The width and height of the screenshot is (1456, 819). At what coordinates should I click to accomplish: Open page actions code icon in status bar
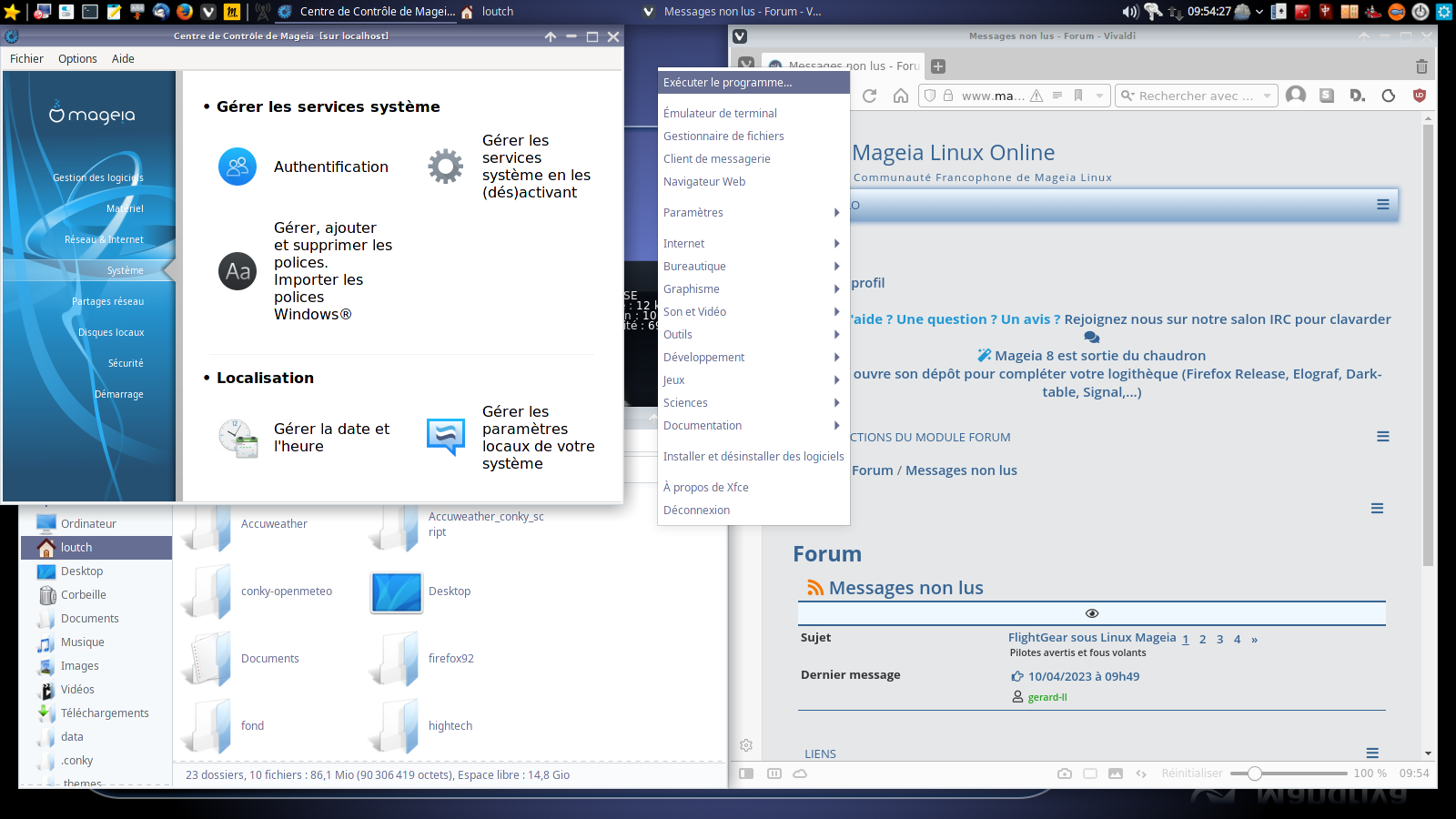click(1141, 773)
